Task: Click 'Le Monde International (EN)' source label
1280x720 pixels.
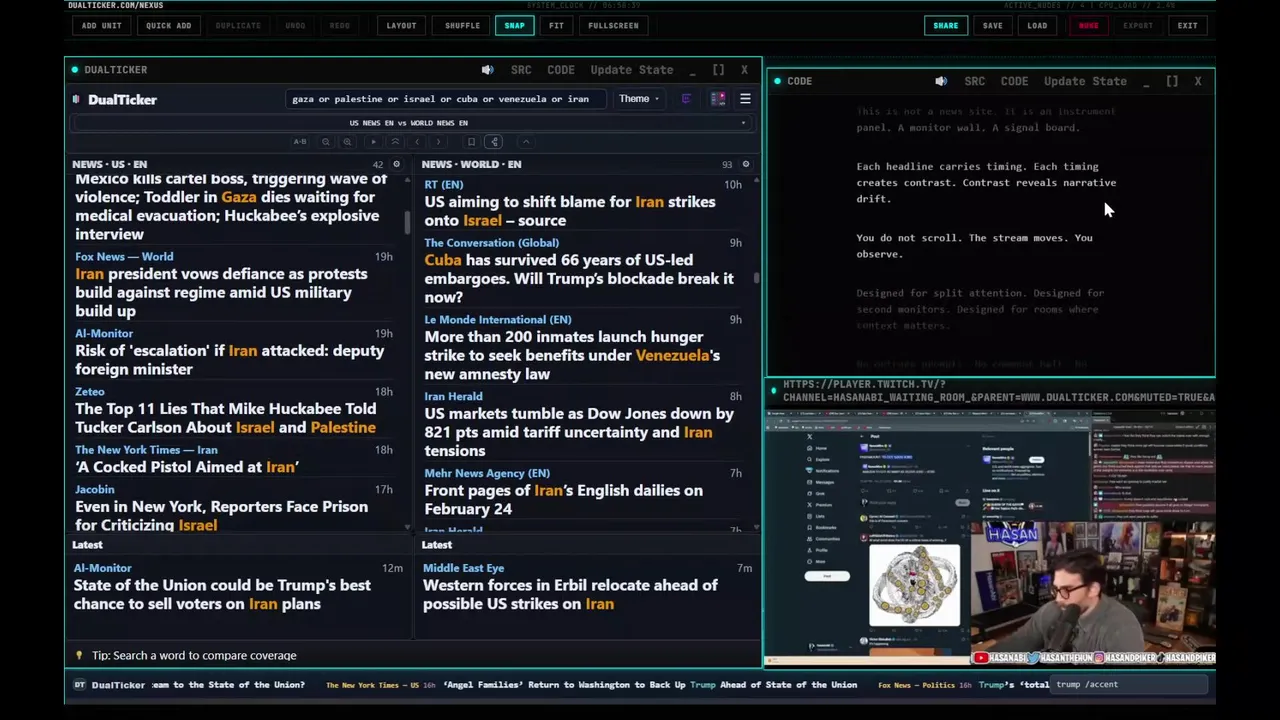Action: (498, 320)
